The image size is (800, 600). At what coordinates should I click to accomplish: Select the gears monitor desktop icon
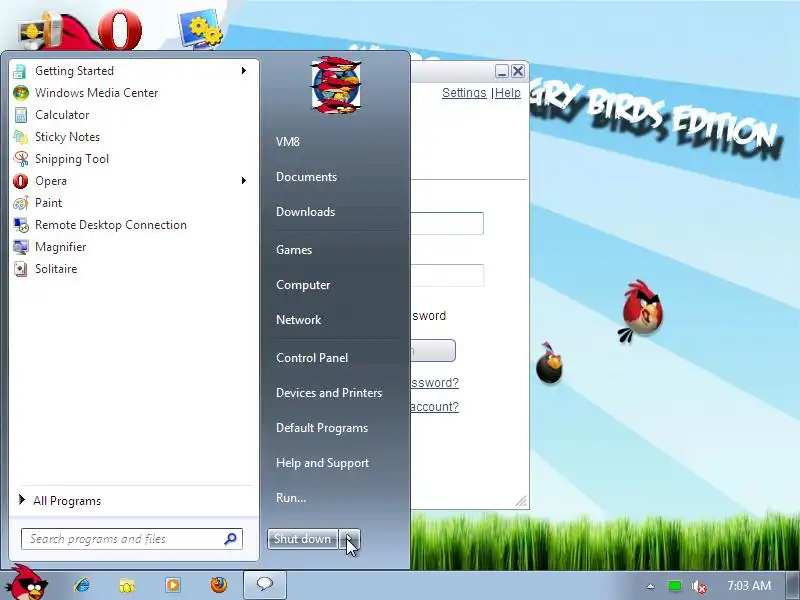(x=200, y=28)
